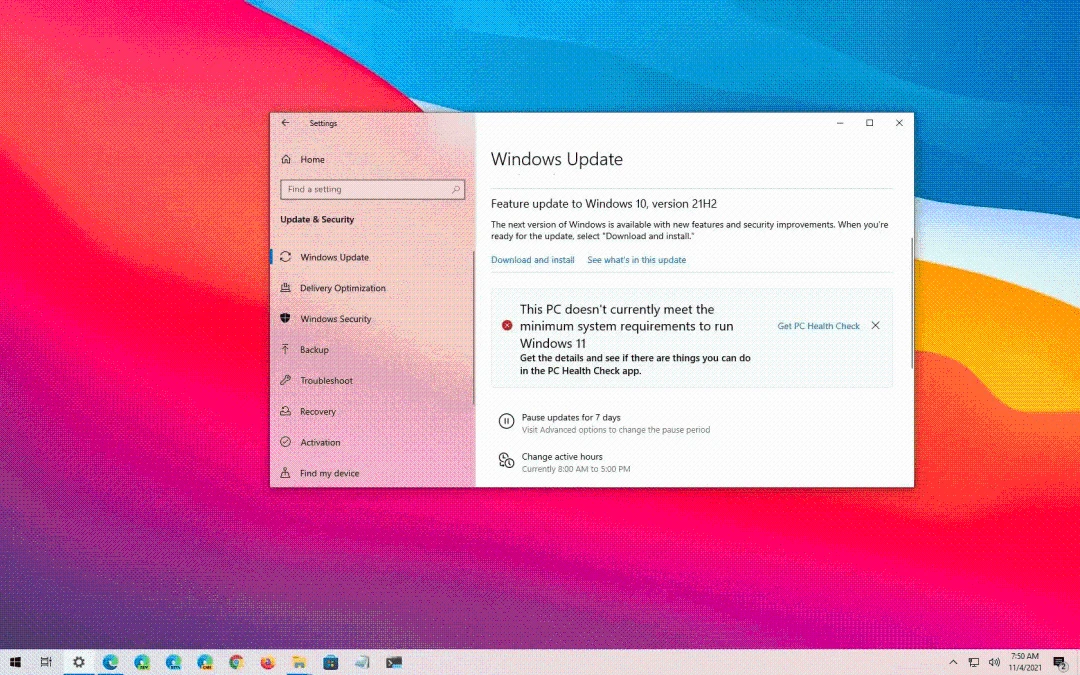Open the Action Center notifications
The width and height of the screenshot is (1080, 675).
click(x=1061, y=663)
